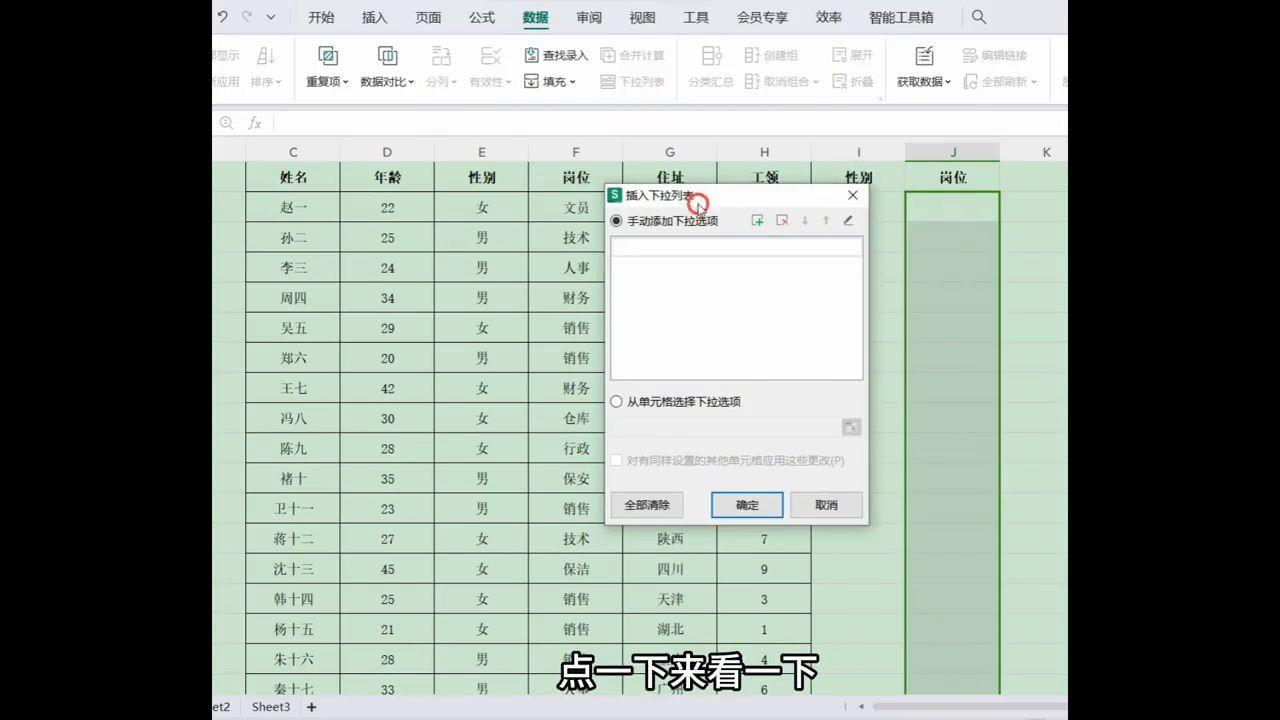This screenshot has width=1280, height=720.
Task: Expand the quick access toolbar chevron
Action: pyautogui.click(x=271, y=17)
